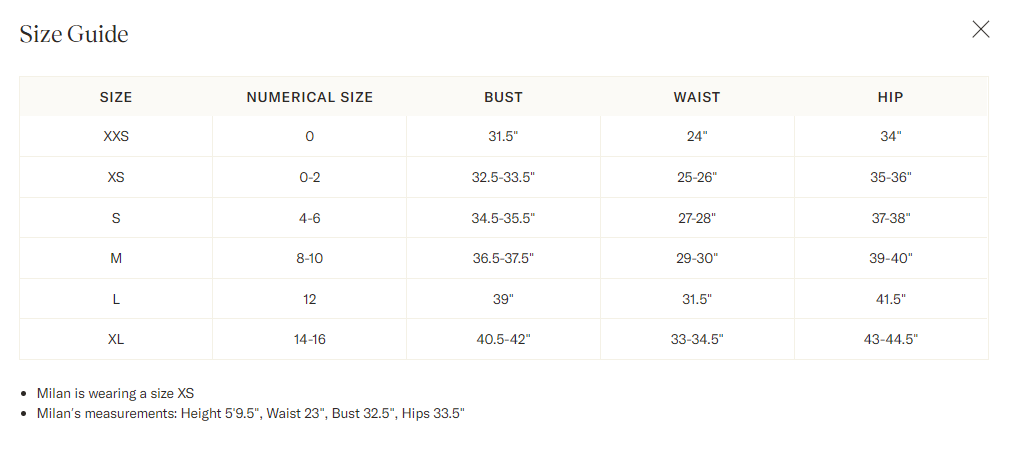Click the WAIST column header

click(x=697, y=97)
